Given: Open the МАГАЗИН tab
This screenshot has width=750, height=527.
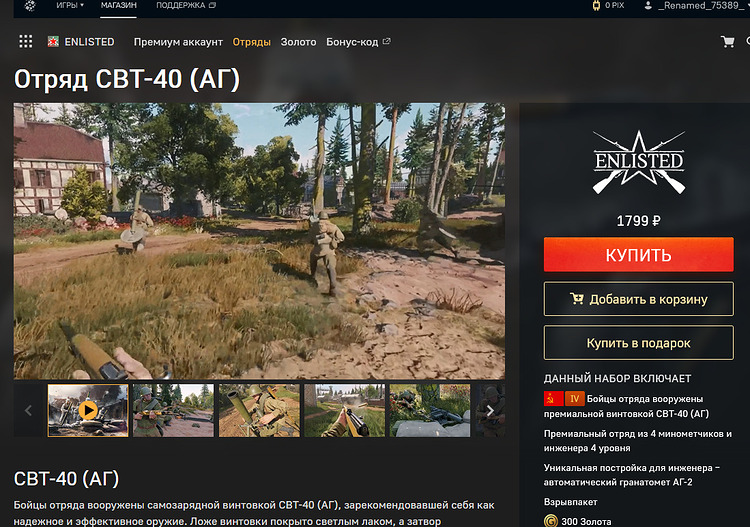Looking at the screenshot, I should (x=119, y=5).
